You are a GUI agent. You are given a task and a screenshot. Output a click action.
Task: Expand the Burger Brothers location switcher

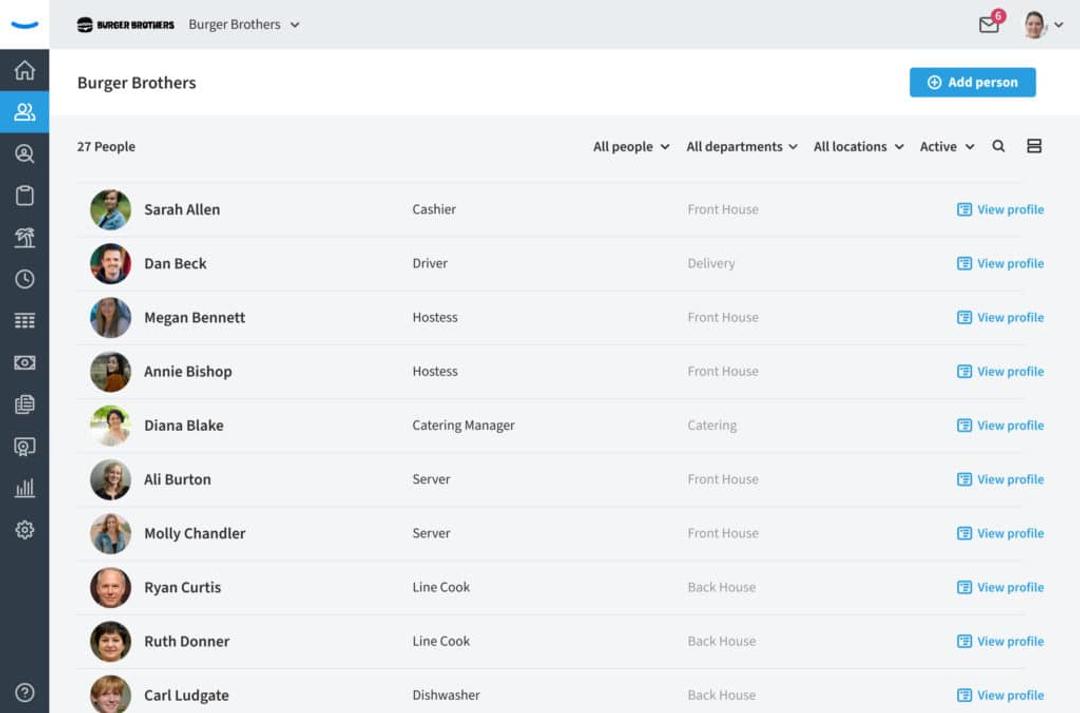coord(244,24)
